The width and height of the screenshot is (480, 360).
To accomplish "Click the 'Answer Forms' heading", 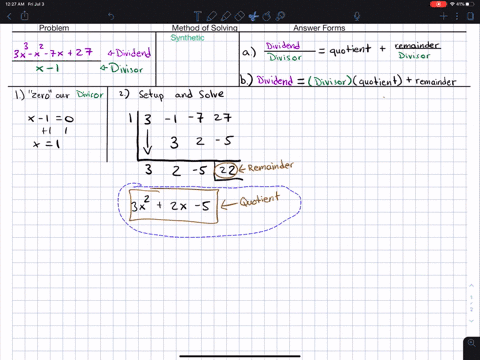I will click(x=319, y=28).
